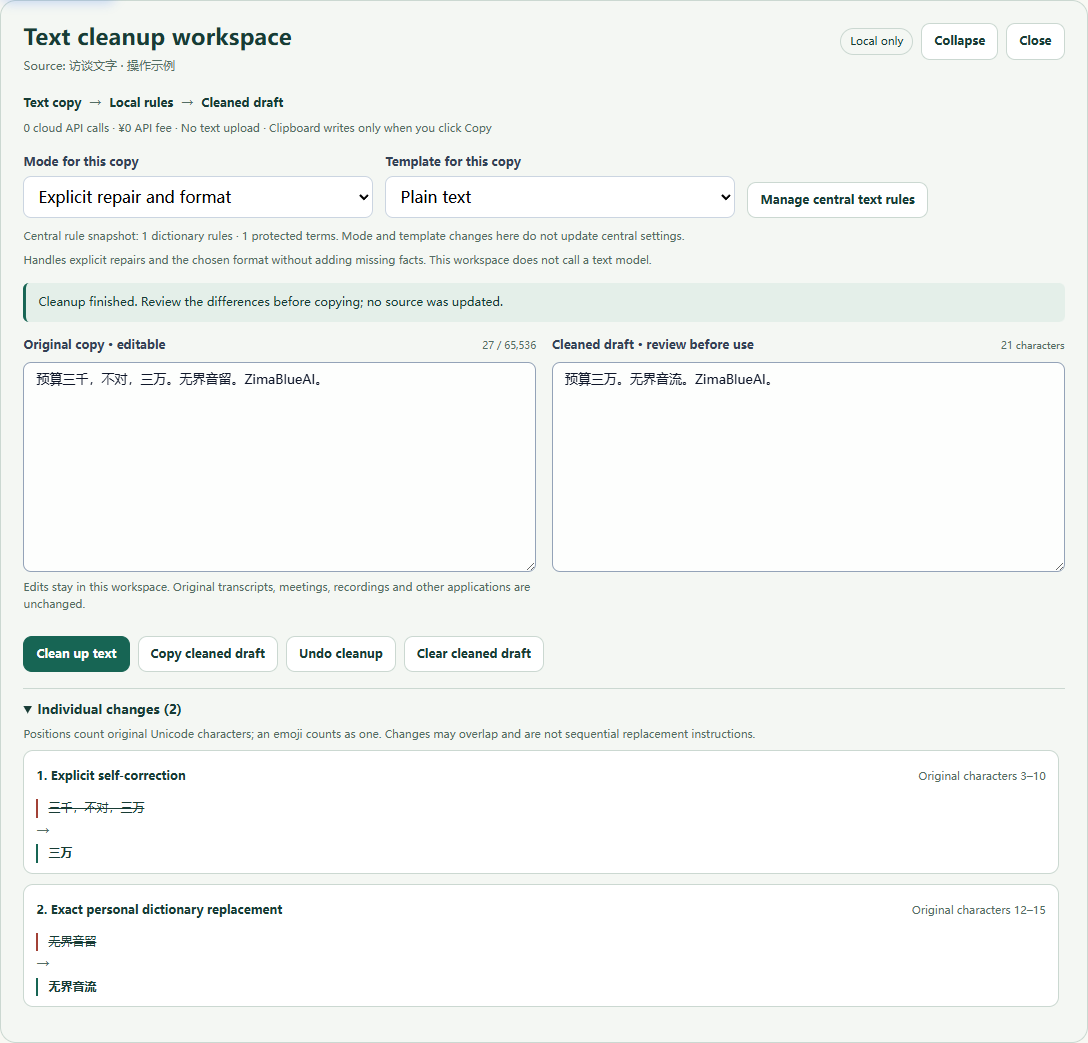Image resolution: width=1088 pixels, height=1043 pixels.
Task: Click inside the Original copy text area
Action: point(280,467)
